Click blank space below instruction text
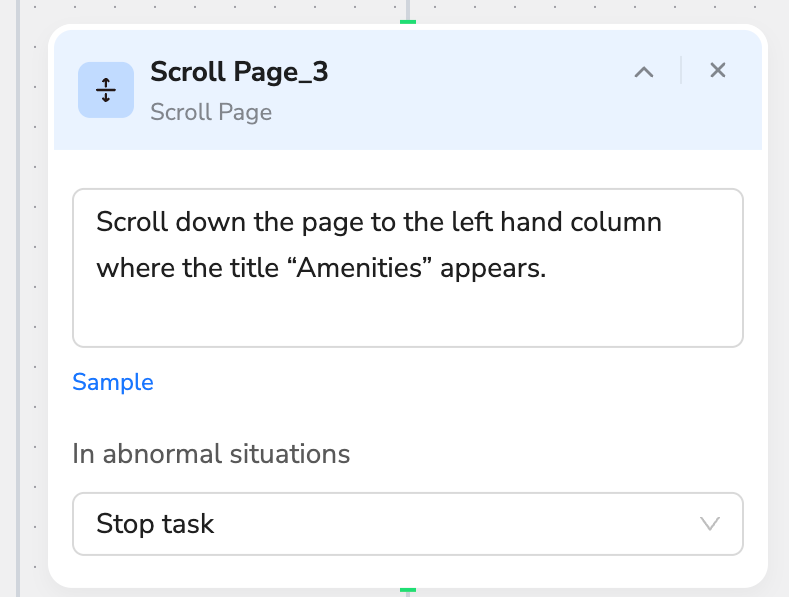790x598 pixels. (x=408, y=317)
